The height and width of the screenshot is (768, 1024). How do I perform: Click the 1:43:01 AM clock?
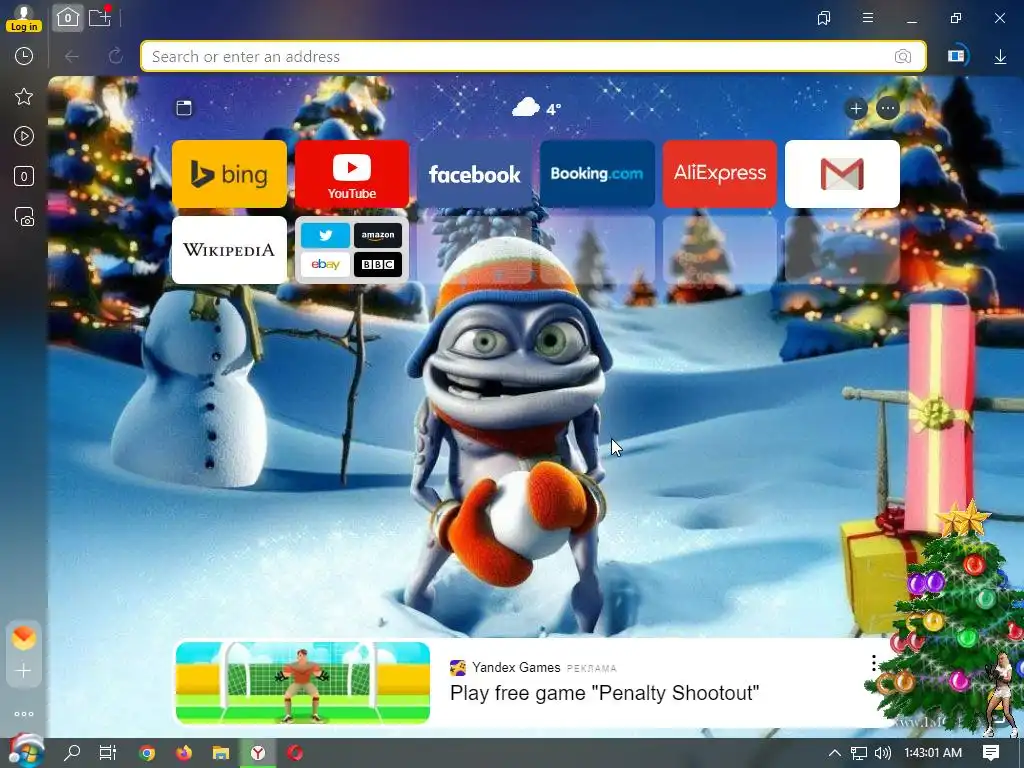click(x=933, y=753)
